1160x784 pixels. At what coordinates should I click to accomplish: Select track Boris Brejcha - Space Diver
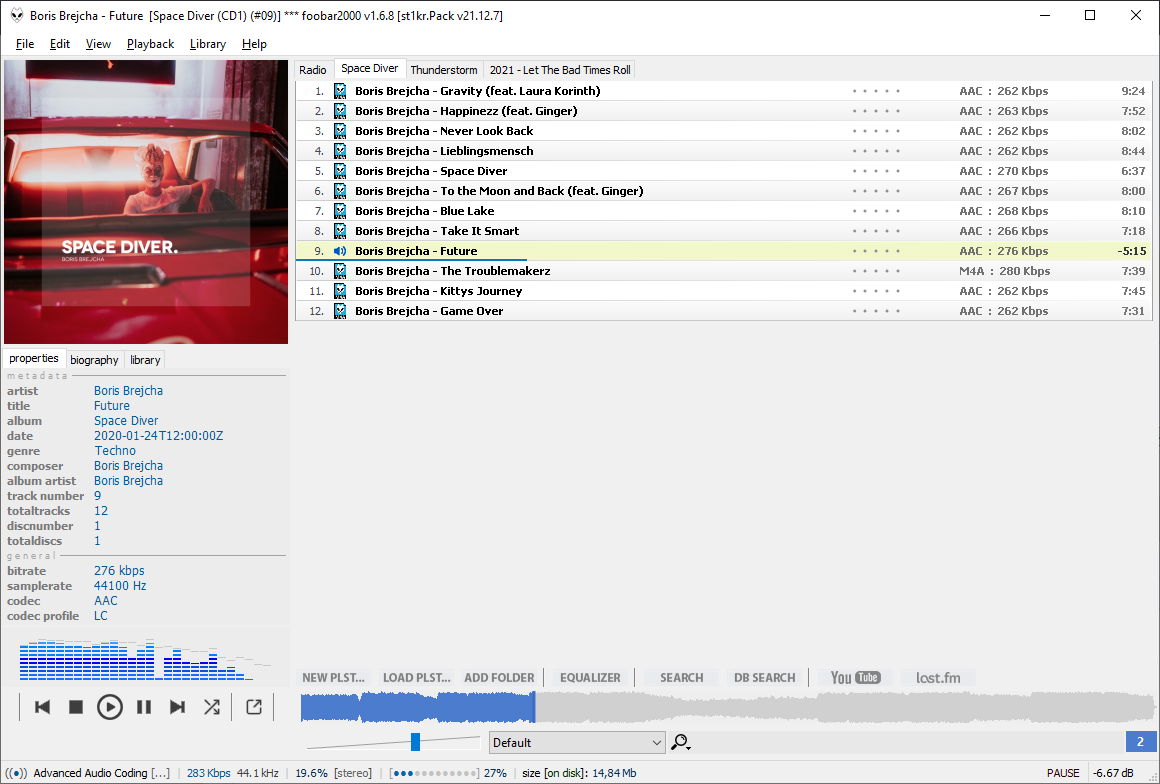pos(431,171)
